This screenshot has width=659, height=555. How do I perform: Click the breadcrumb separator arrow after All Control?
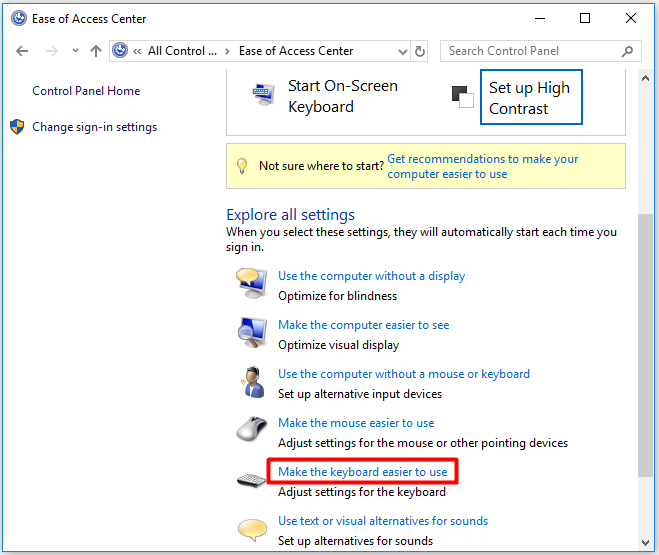(227, 51)
